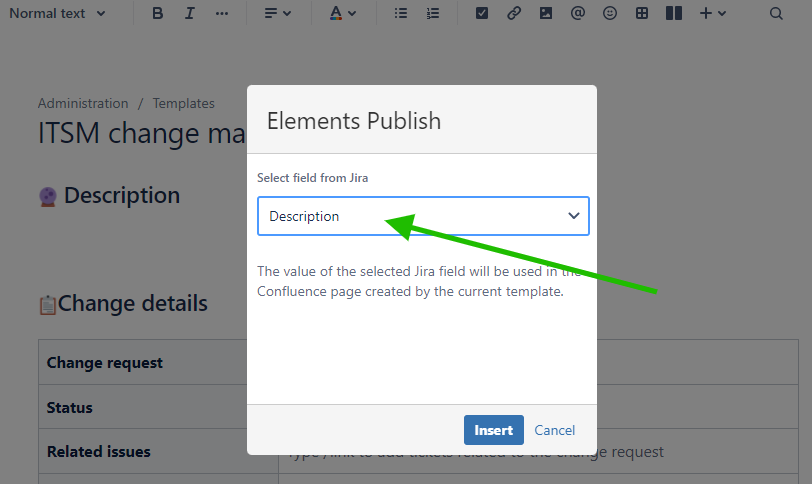This screenshot has height=484, width=812.
Task: Expand the insert plus menu
Action: 712,14
